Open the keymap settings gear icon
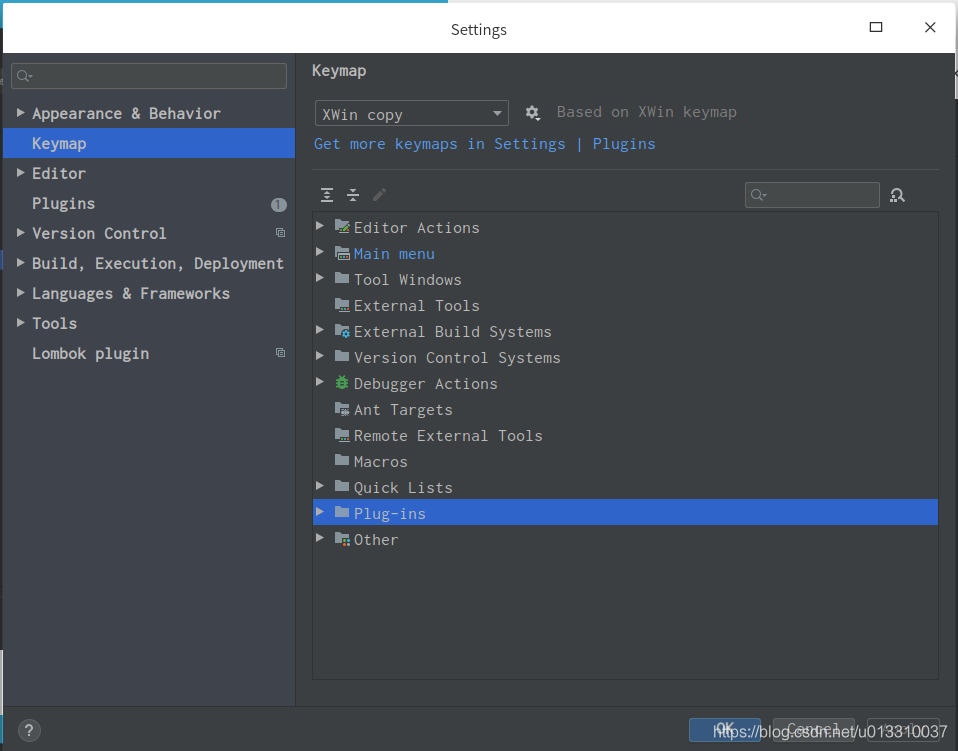 click(x=533, y=113)
